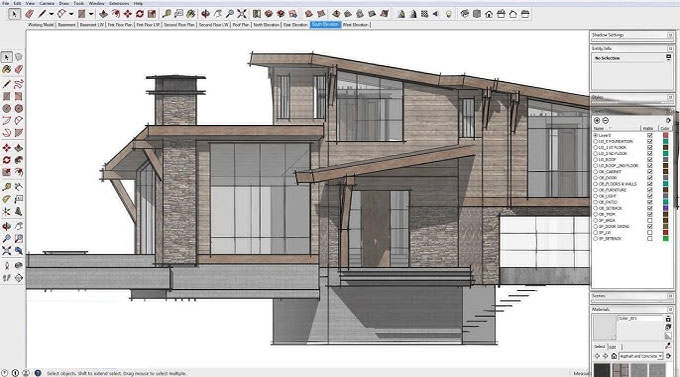Toggle shadows with the lightbulb icon
Viewport: 680px width, 377px height.
449,14
